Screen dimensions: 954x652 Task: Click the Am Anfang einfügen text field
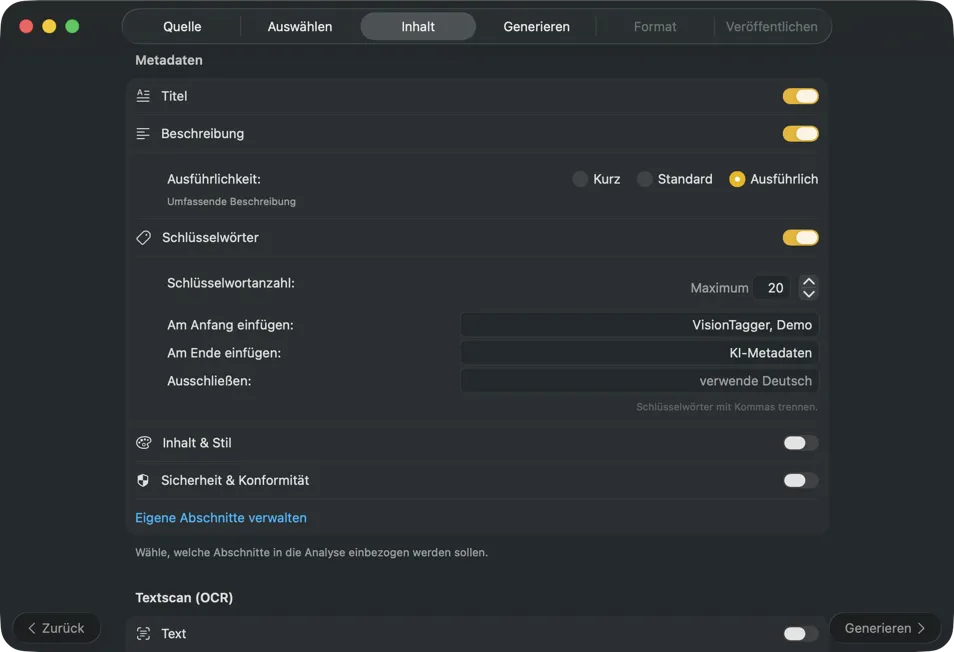click(x=639, y=325)
